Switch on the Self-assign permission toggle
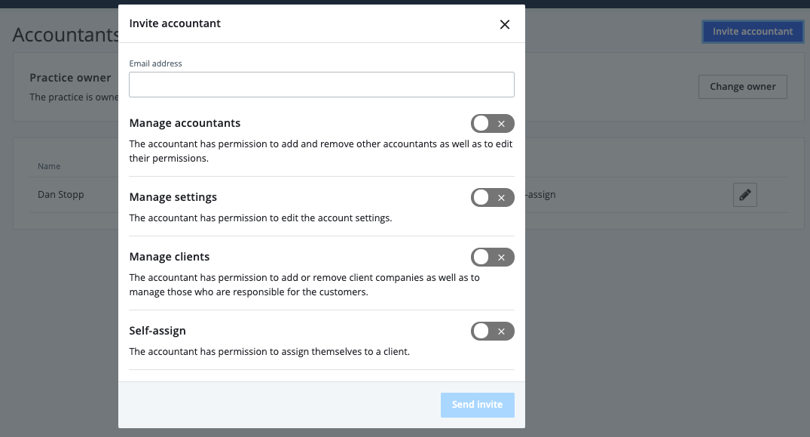The height and width of the screenshot is (437, 810). tap(492, 331)
